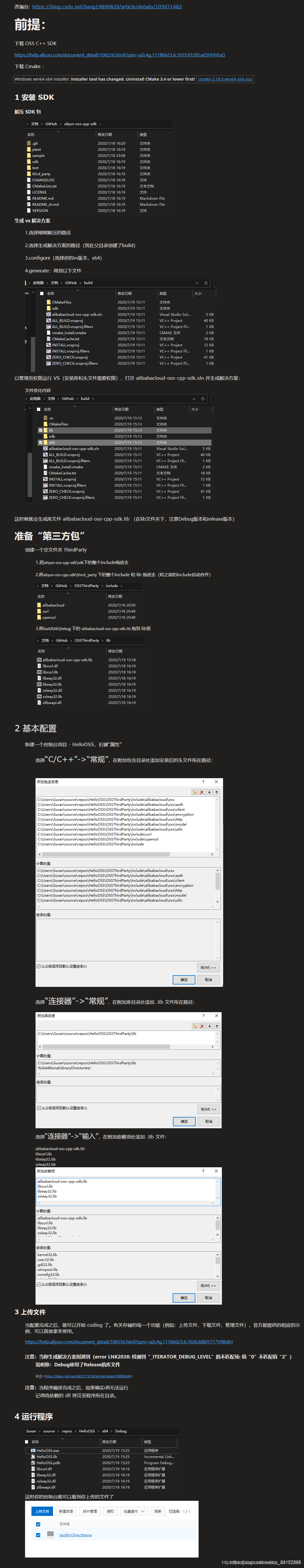Click new line folder icon in include directories dialog
This screenshot has width=304, height=1568.
[195, 792]
